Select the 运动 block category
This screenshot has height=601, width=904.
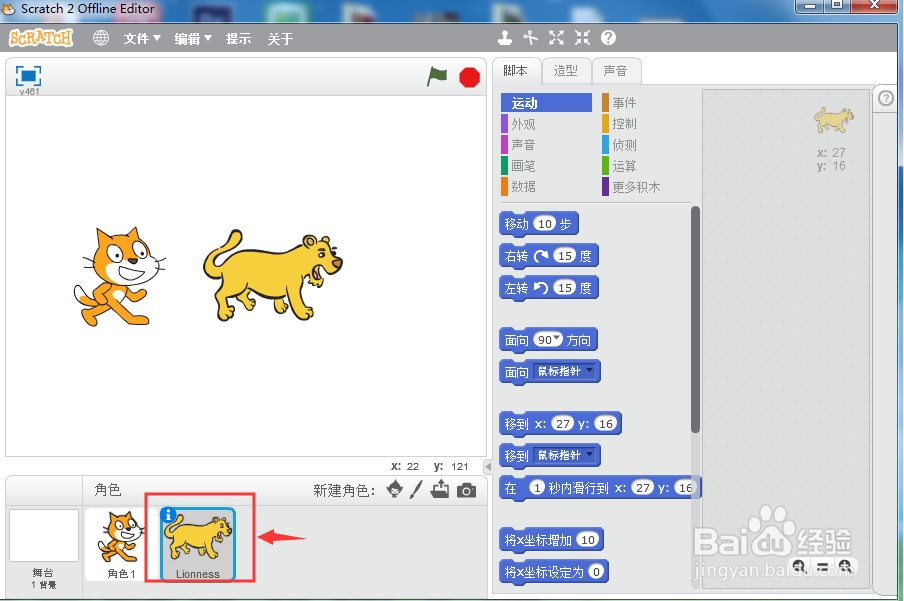click(x=546, y=103)
